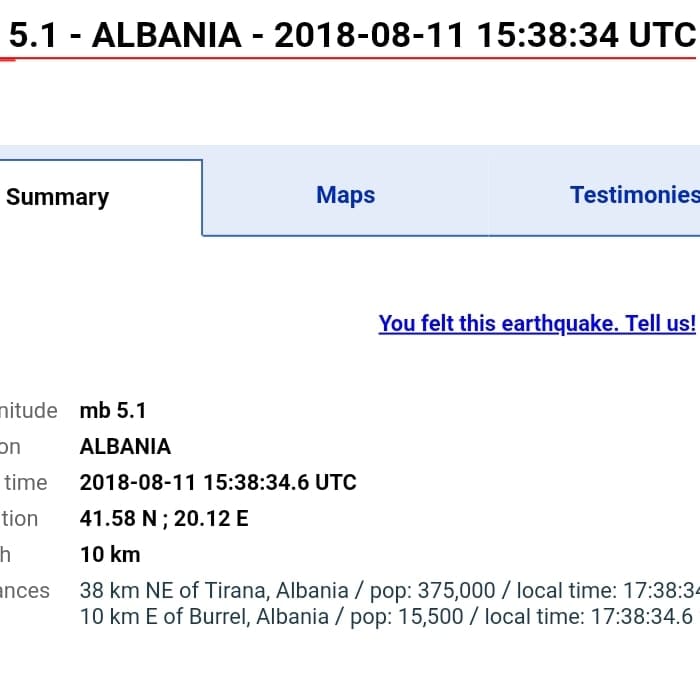
Task: Open the Maps tab
Action: (345, 195)
